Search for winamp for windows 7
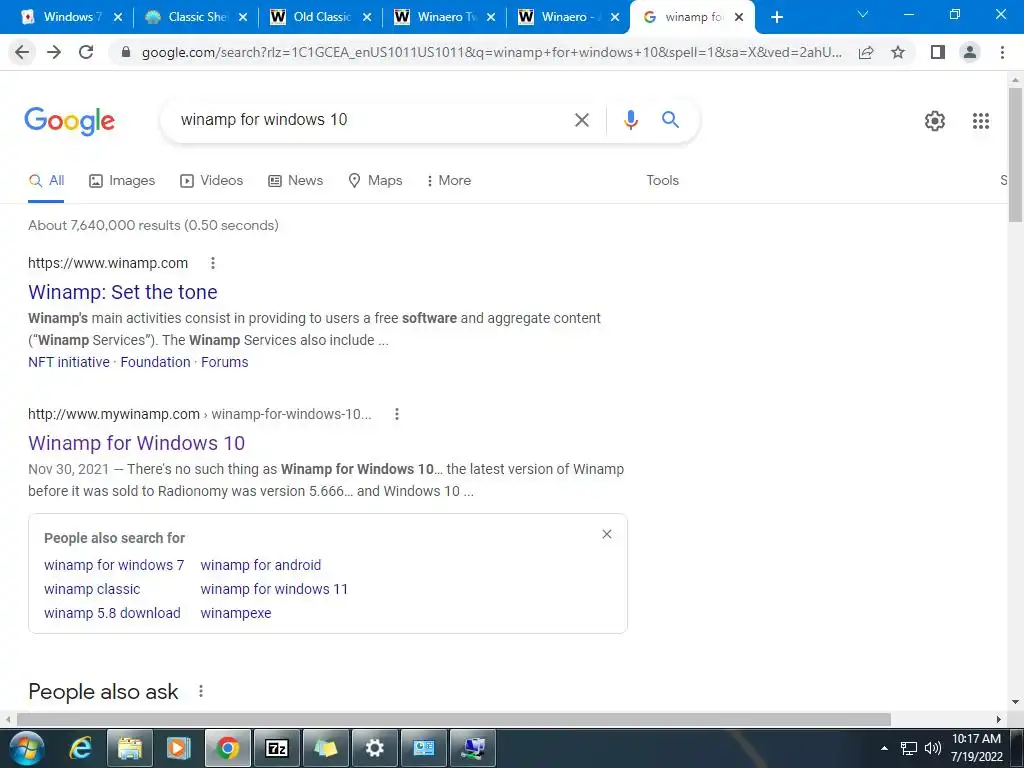Image resolution: width=1024 pixels, height=768 pixels. coord(114,565)
